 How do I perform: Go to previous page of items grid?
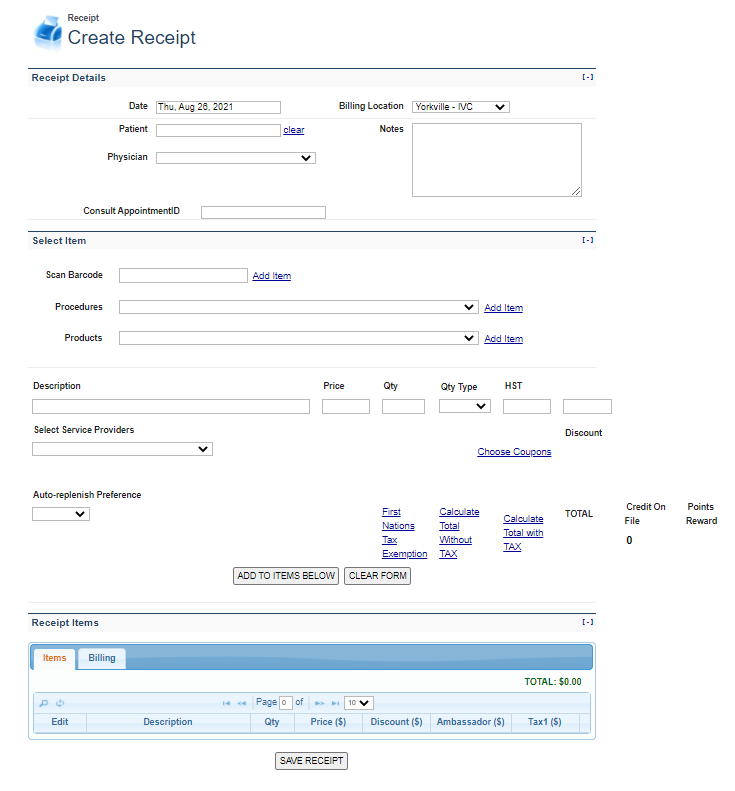pyautogui.click(x=242, y=703)
